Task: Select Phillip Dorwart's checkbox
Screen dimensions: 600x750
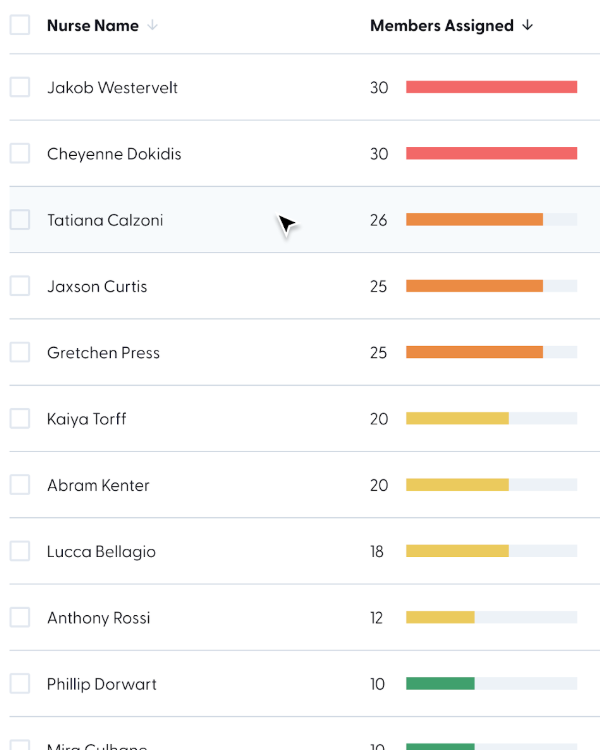Action: tap(20, 684)
